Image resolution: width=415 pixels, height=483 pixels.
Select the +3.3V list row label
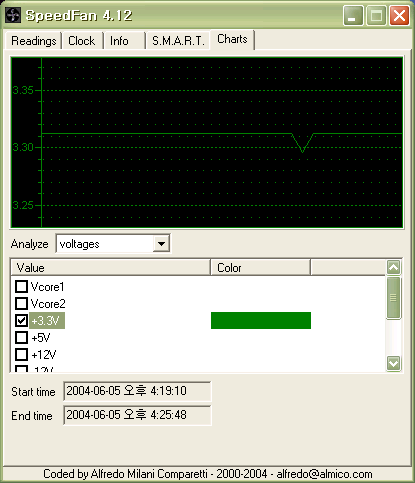pyautogui.click(x=47, y=321)
